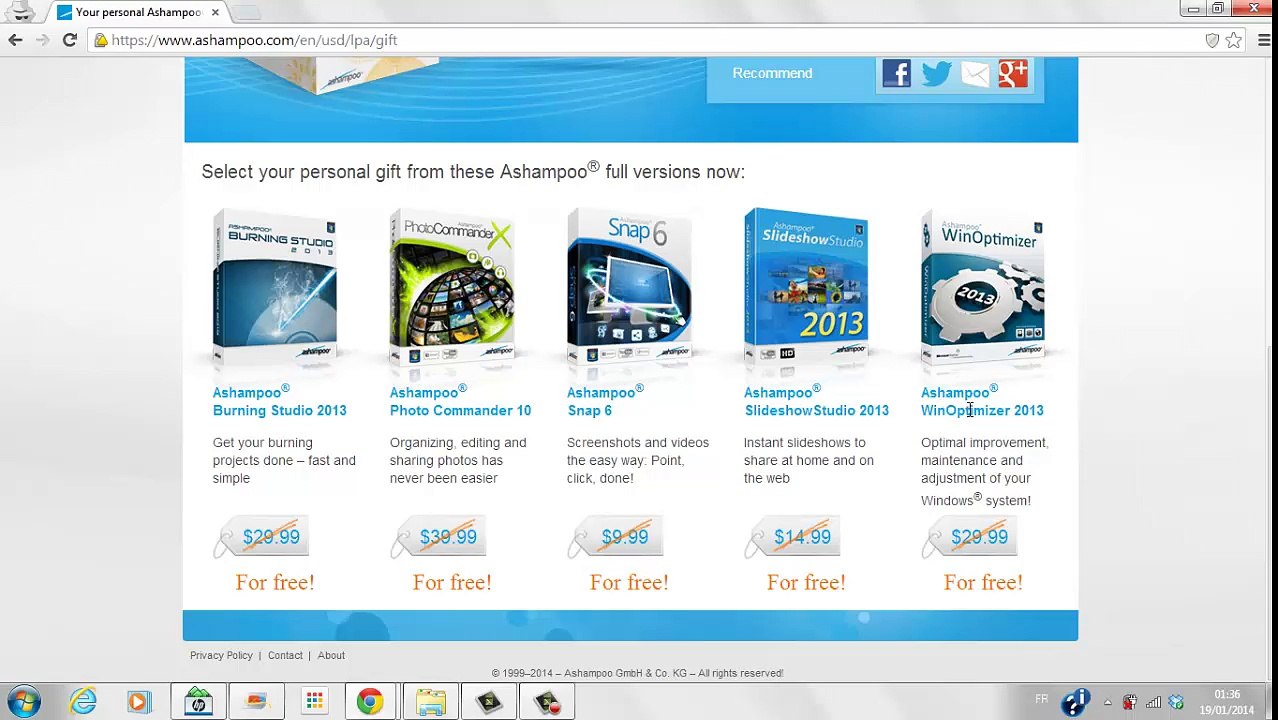
Task: Open Ashampoo Snap 6 link
Action: coord(605,401)
